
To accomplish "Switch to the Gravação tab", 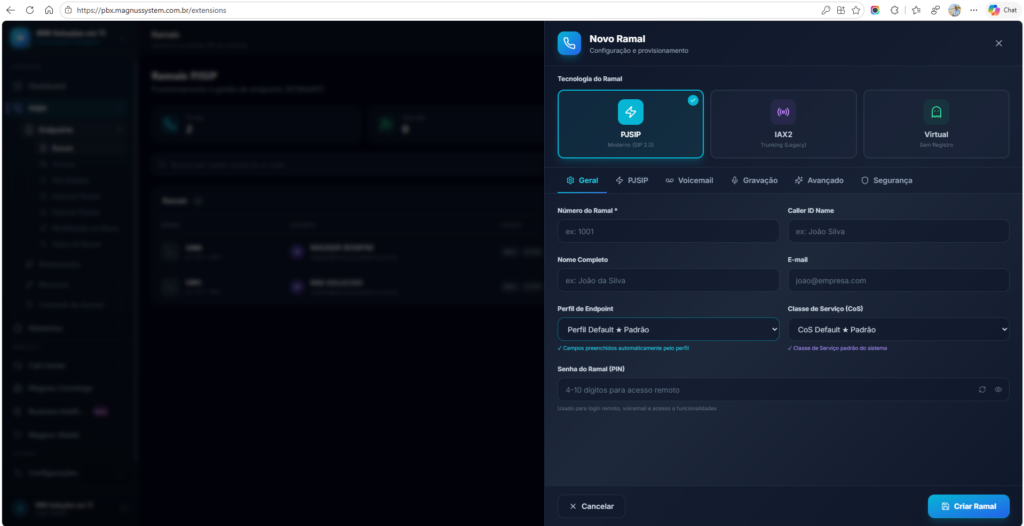I will coord(754,180).
